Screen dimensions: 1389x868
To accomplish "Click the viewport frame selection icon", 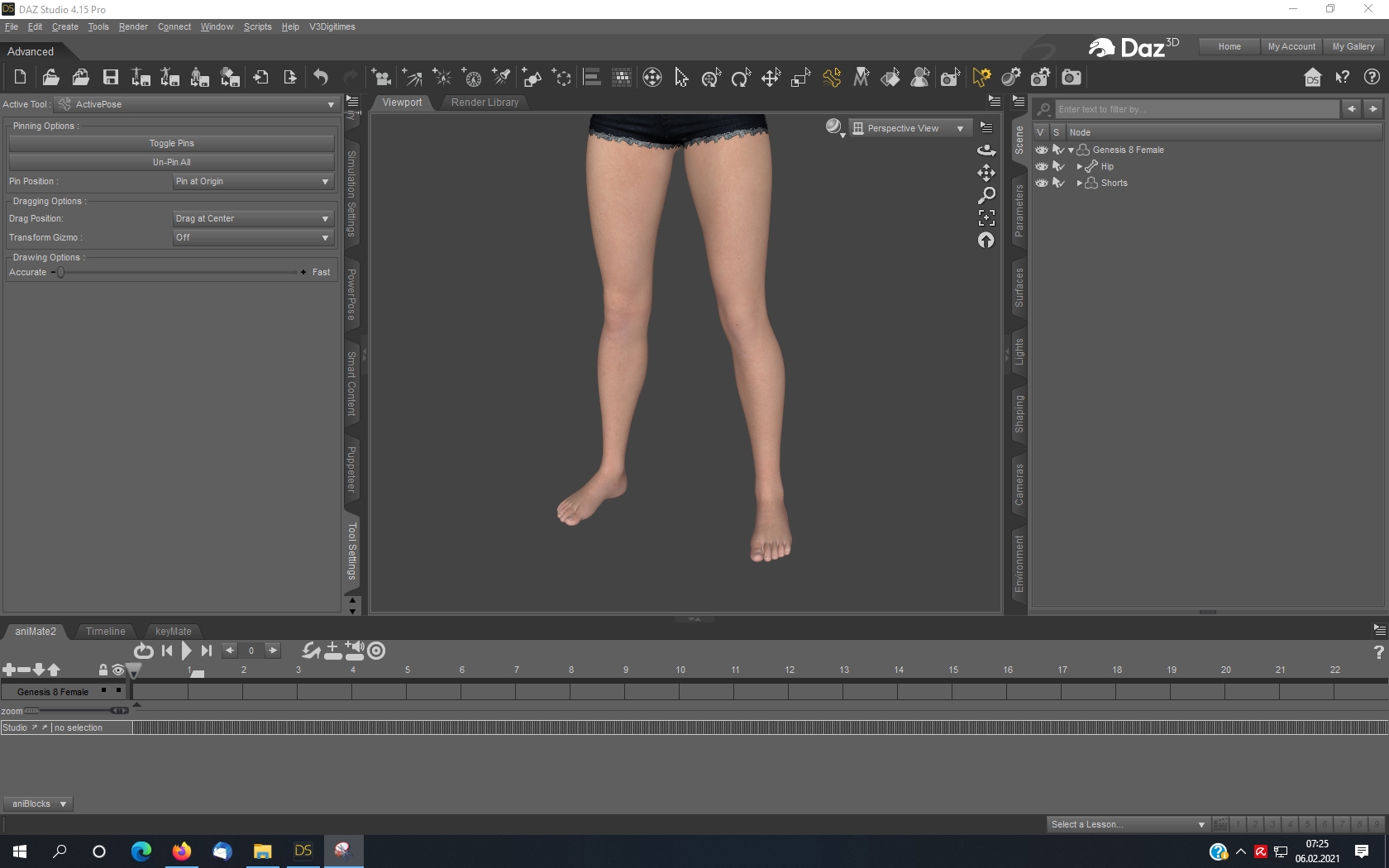I will pyautogui.click(x=986, y=218).
